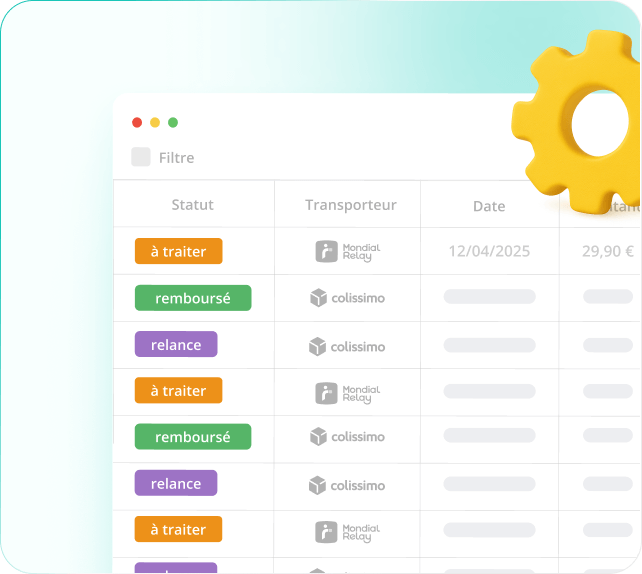Click the colissimo logo beside the second relance badge
The width and height of the screenshot is (642, 574).
coord(347,485)
